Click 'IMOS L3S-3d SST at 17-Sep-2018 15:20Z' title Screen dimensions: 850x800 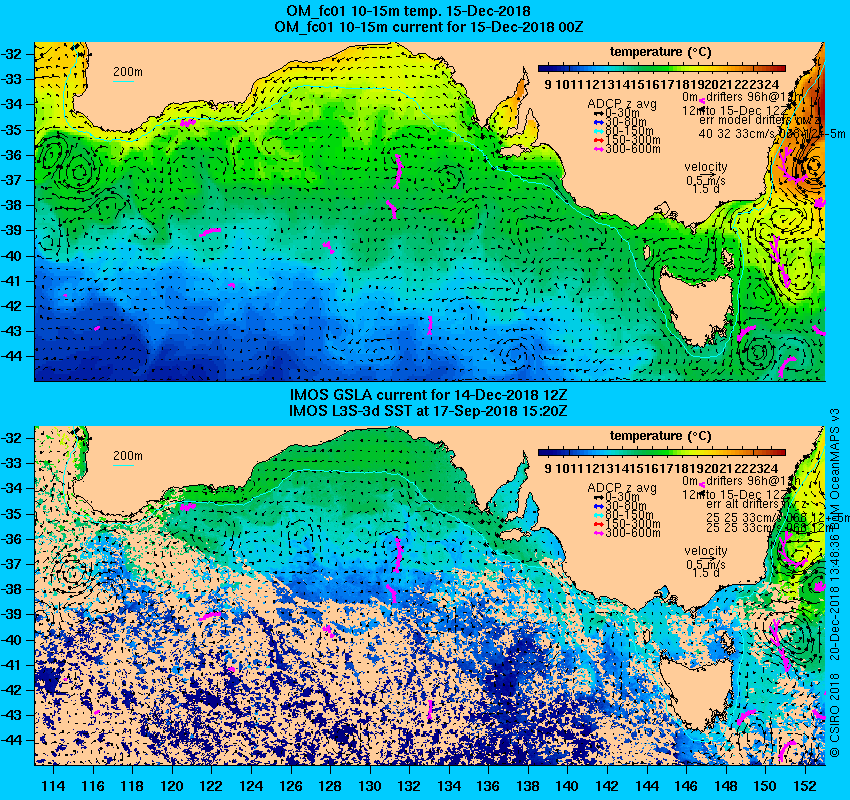(428, 411)
